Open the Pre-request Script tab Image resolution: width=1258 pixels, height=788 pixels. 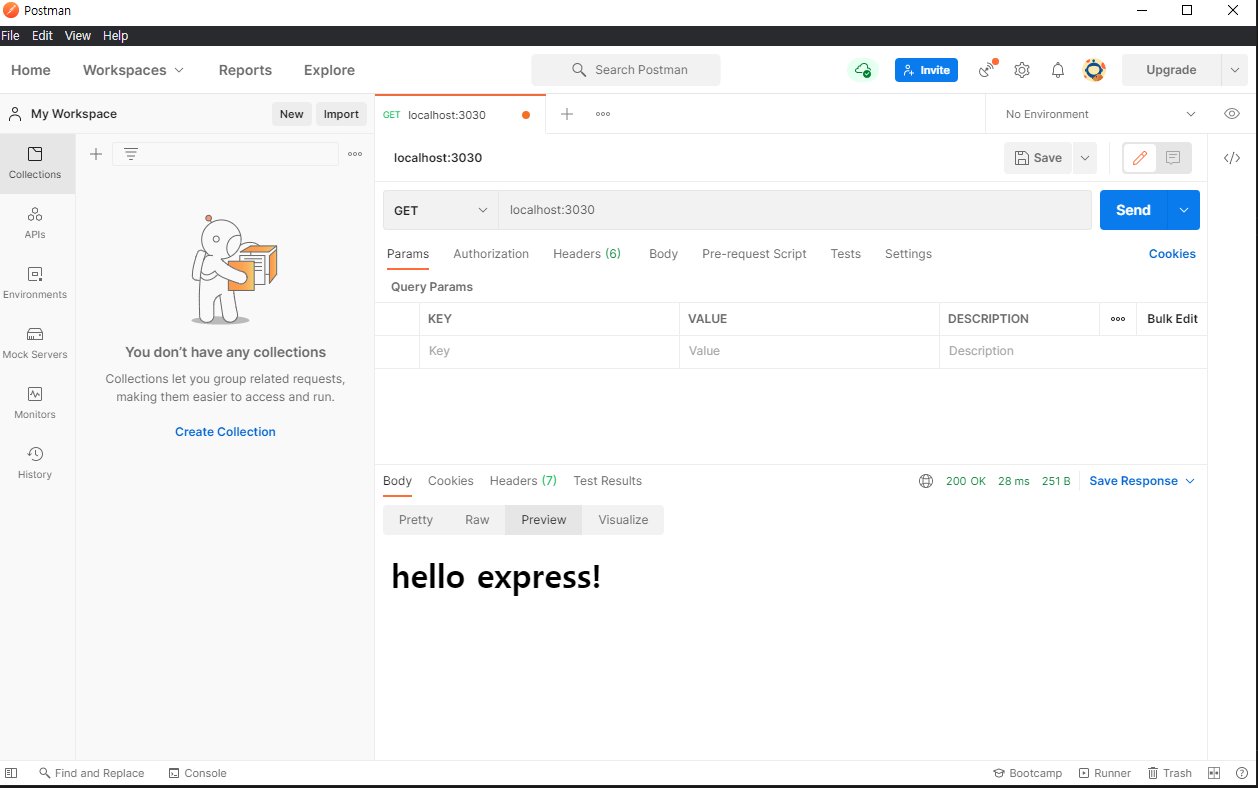tap(754, 254)
